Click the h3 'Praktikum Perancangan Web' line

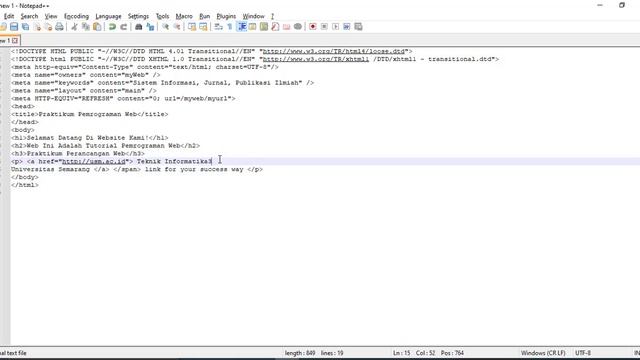pyautogui.click(x=78, y=154)
